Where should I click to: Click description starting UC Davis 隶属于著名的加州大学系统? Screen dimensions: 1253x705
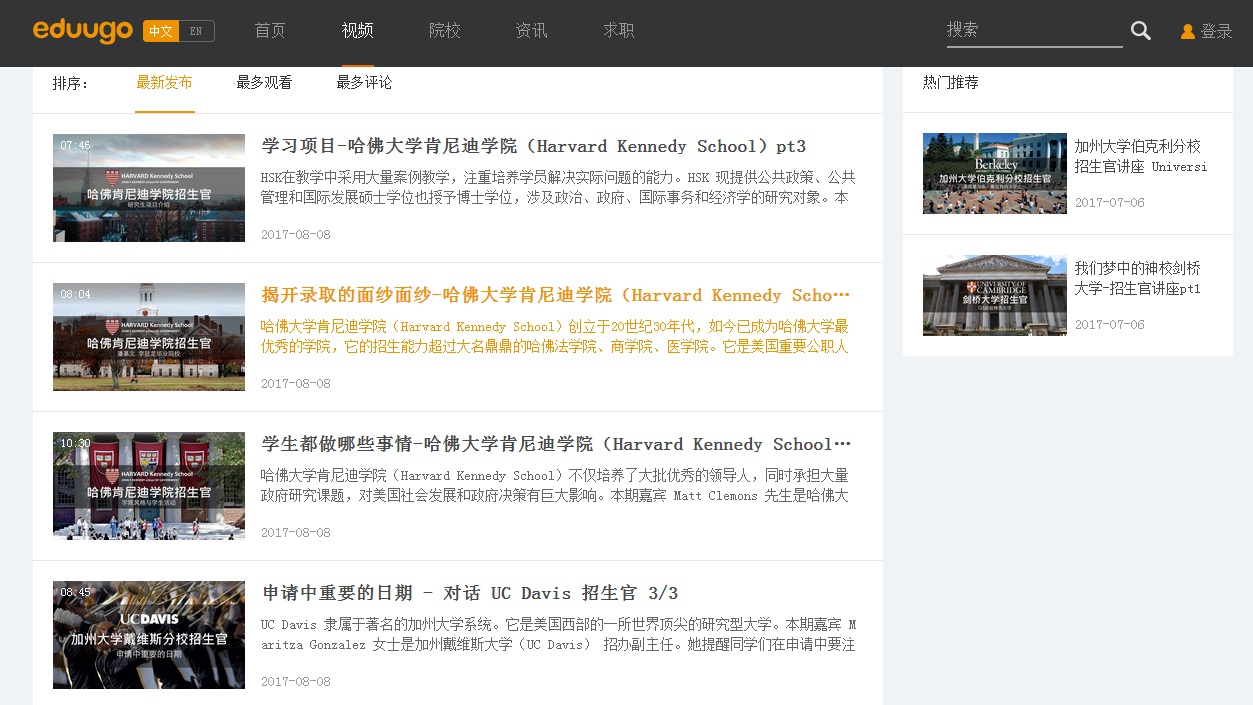(558, 635)
